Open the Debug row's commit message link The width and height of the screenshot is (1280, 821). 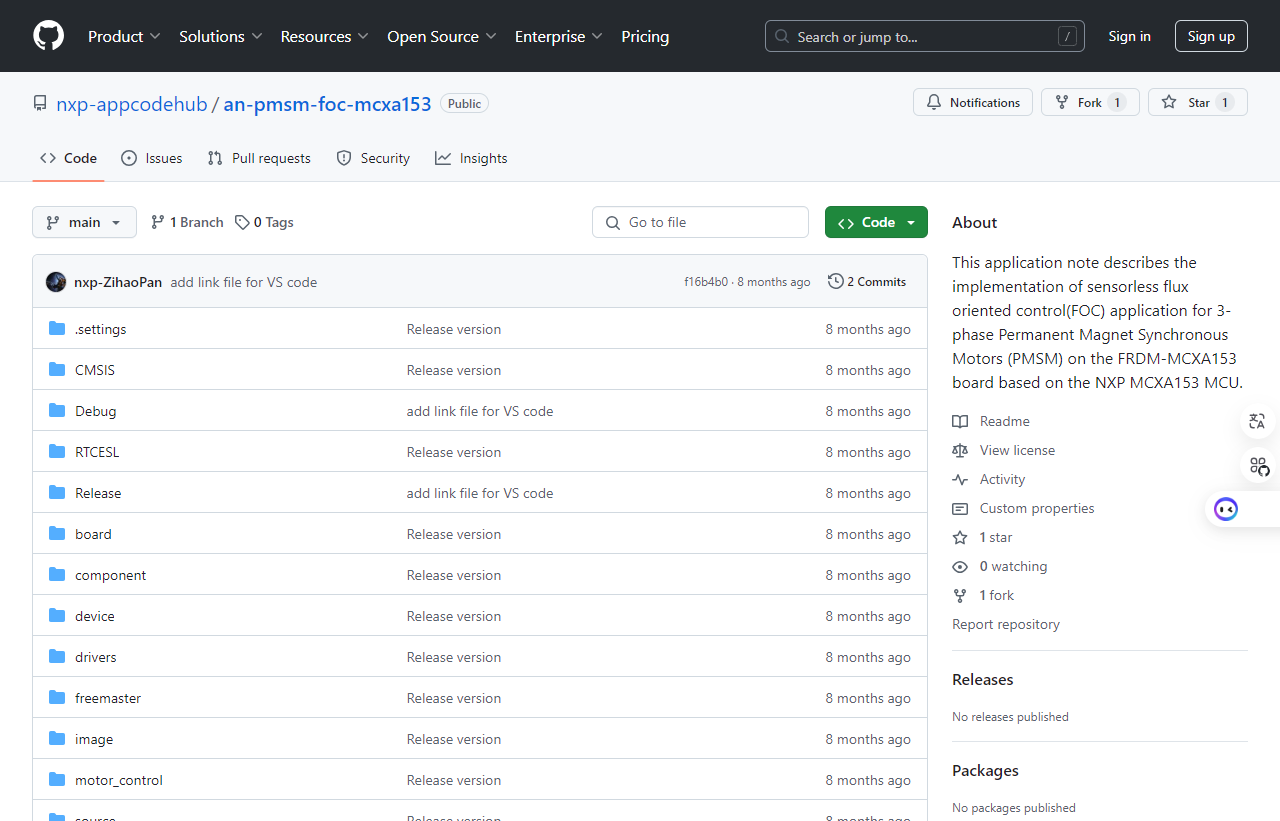(480, 411)
